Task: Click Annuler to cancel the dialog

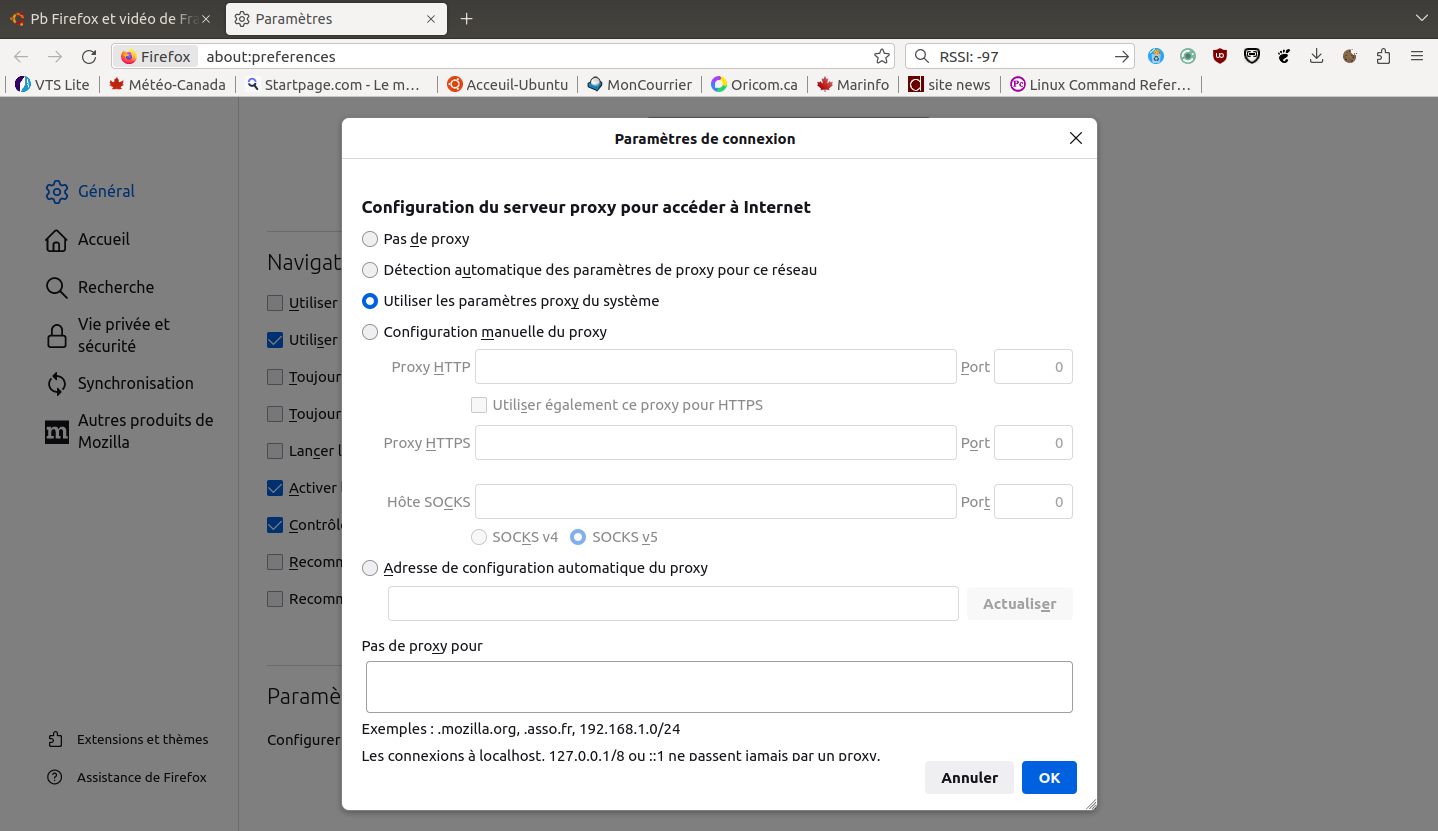Action: coord(970,778)
